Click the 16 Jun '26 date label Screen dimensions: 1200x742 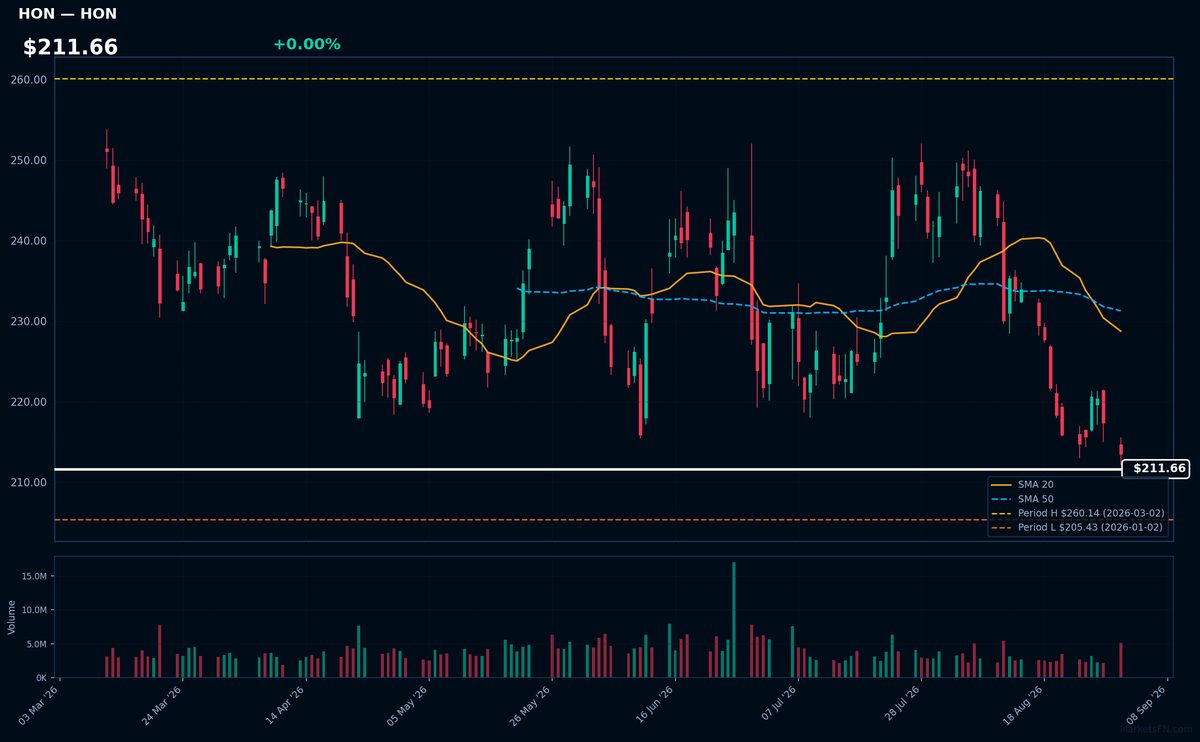pos(655,706)
